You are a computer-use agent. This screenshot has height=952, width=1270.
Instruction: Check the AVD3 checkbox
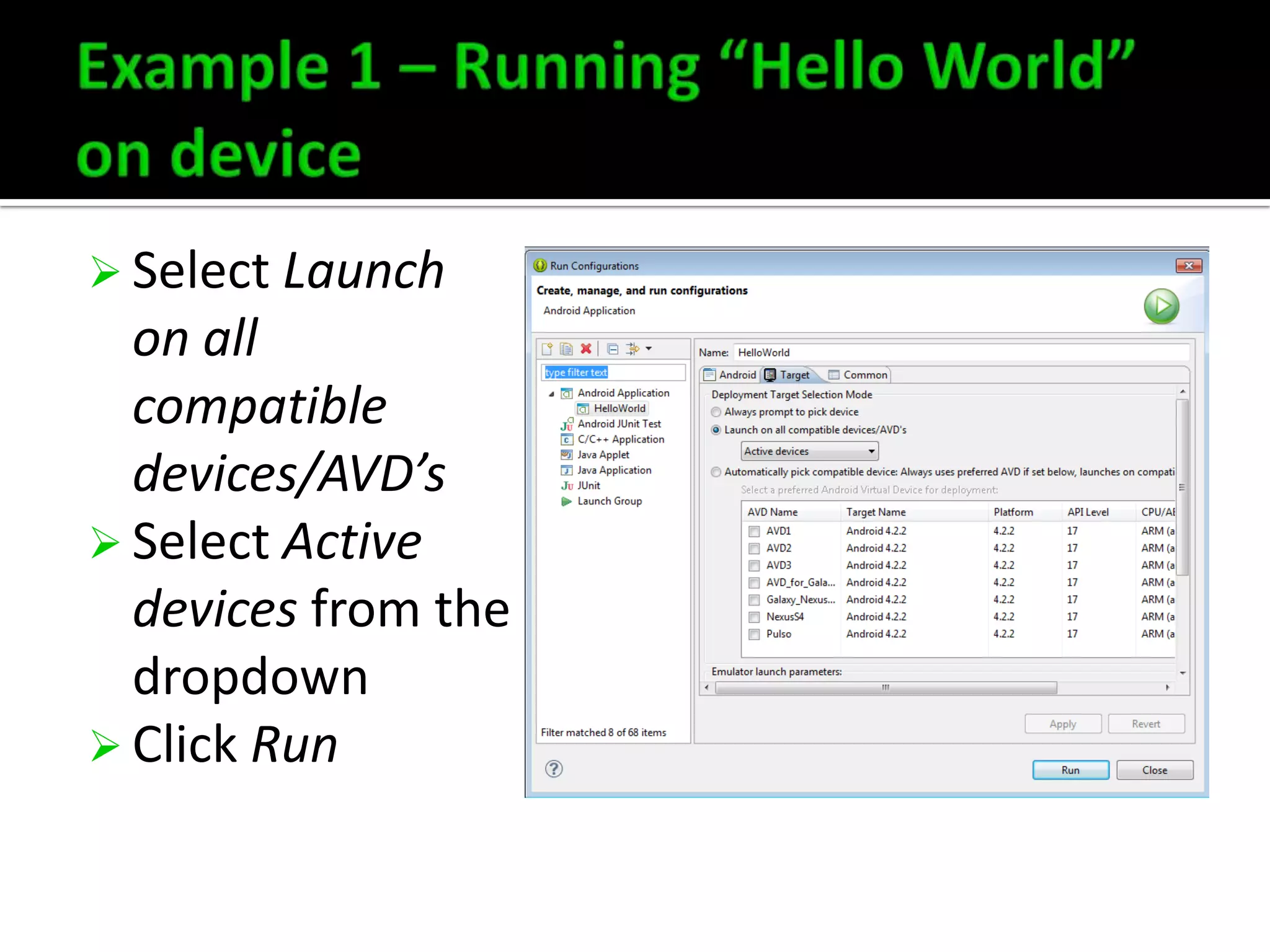[x=754, y=566]
